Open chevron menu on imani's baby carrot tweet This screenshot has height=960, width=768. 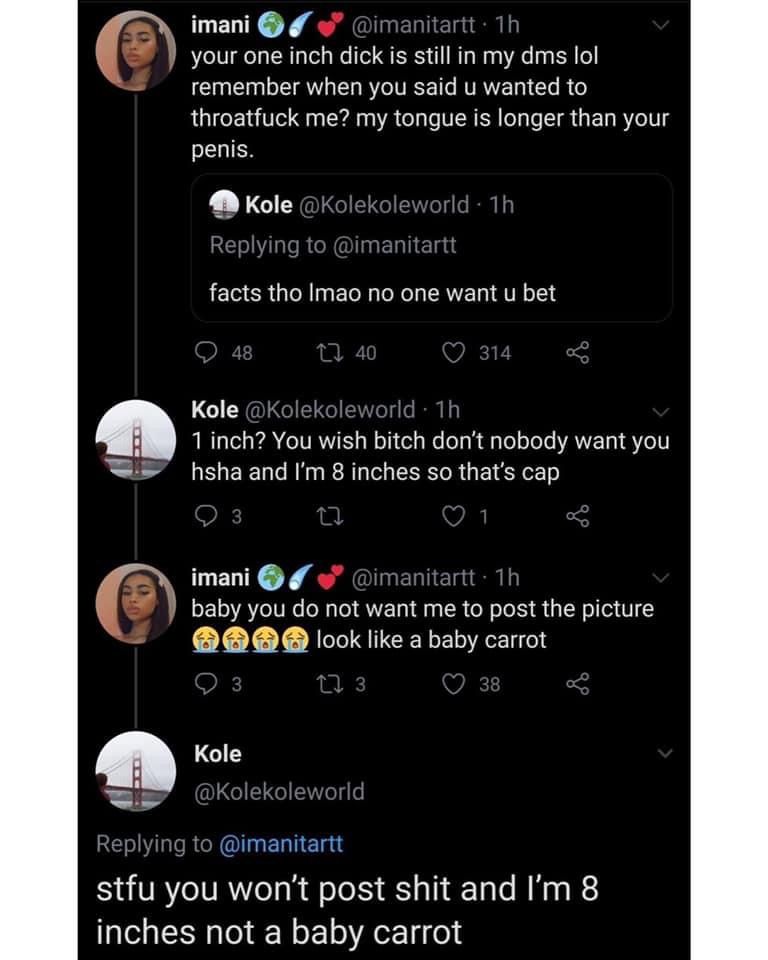pyautogui.click(x=661, y=577)
